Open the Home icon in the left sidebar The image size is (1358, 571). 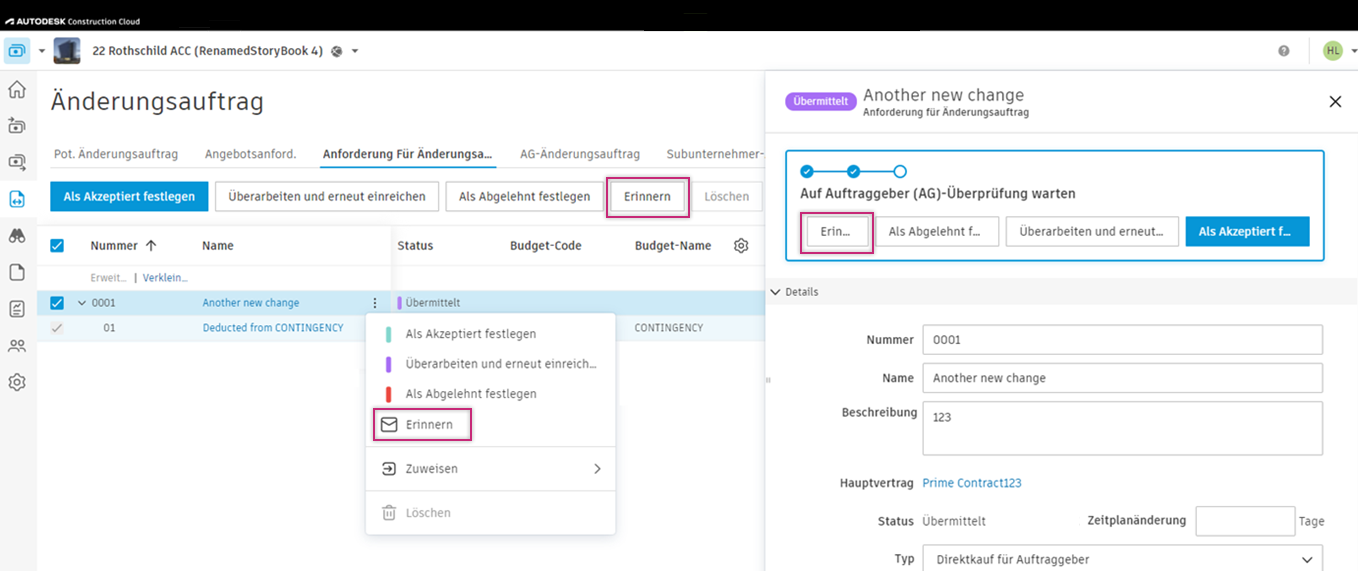click(x=17, y=90)
